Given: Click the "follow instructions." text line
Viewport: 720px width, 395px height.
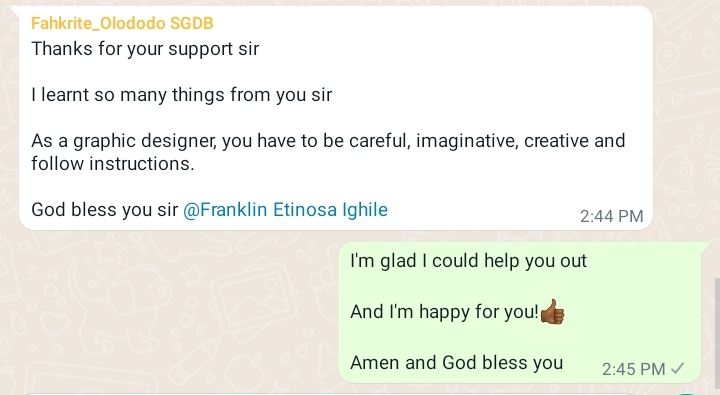Looking at the screenshot, I should 113,164.
